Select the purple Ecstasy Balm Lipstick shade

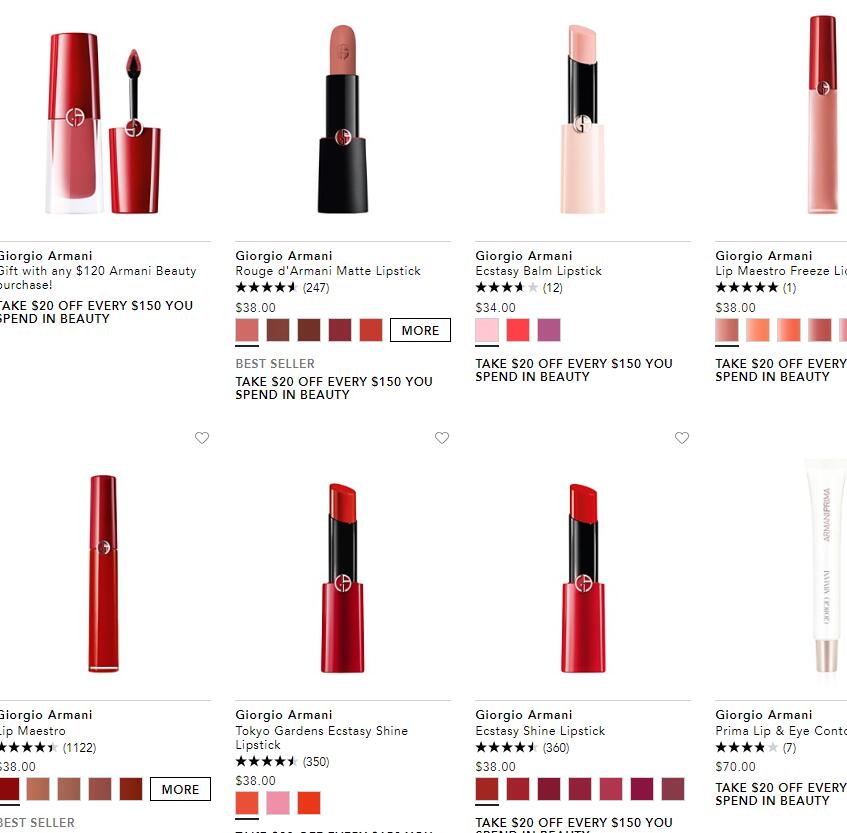point(549,330)
